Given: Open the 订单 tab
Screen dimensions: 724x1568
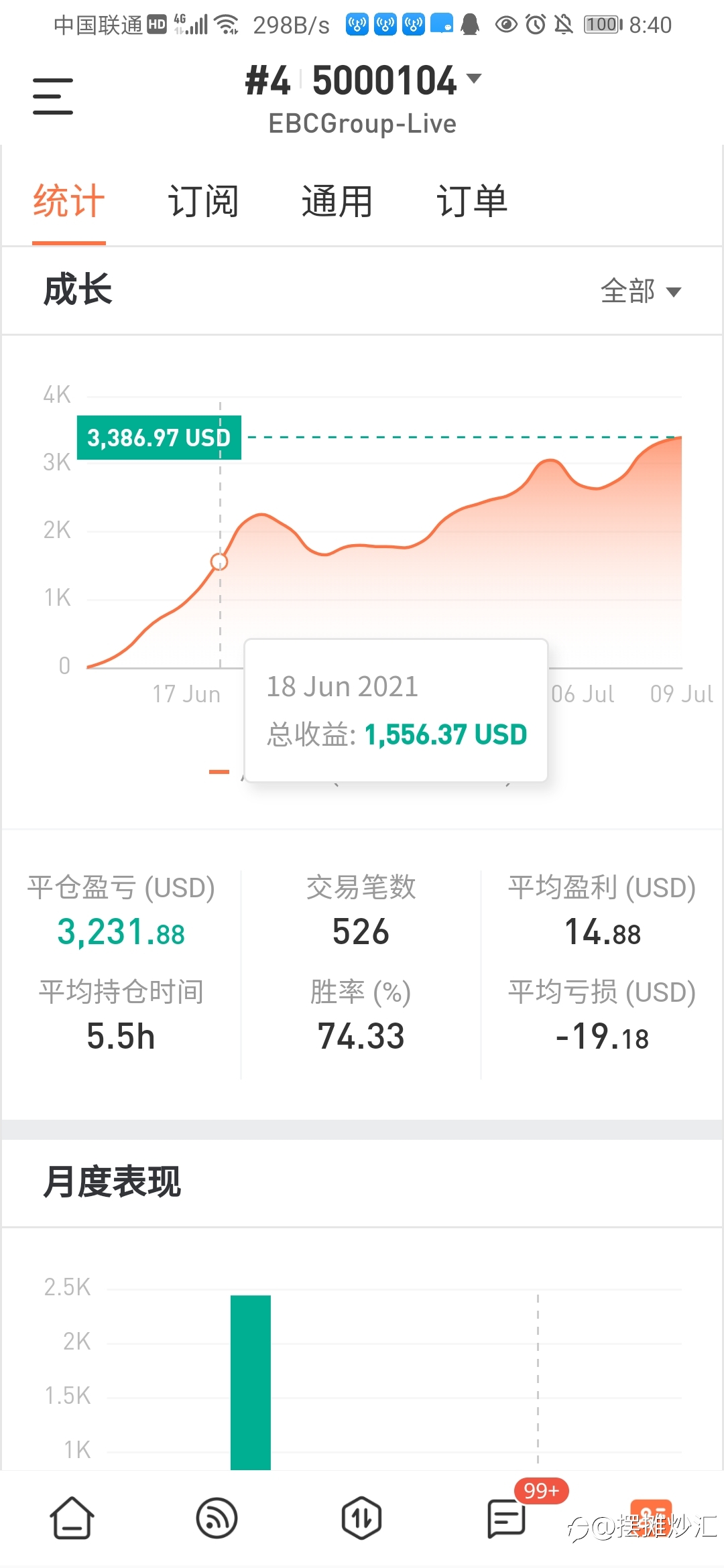Looking at the screenshot, I should click(x=472, y=200).
